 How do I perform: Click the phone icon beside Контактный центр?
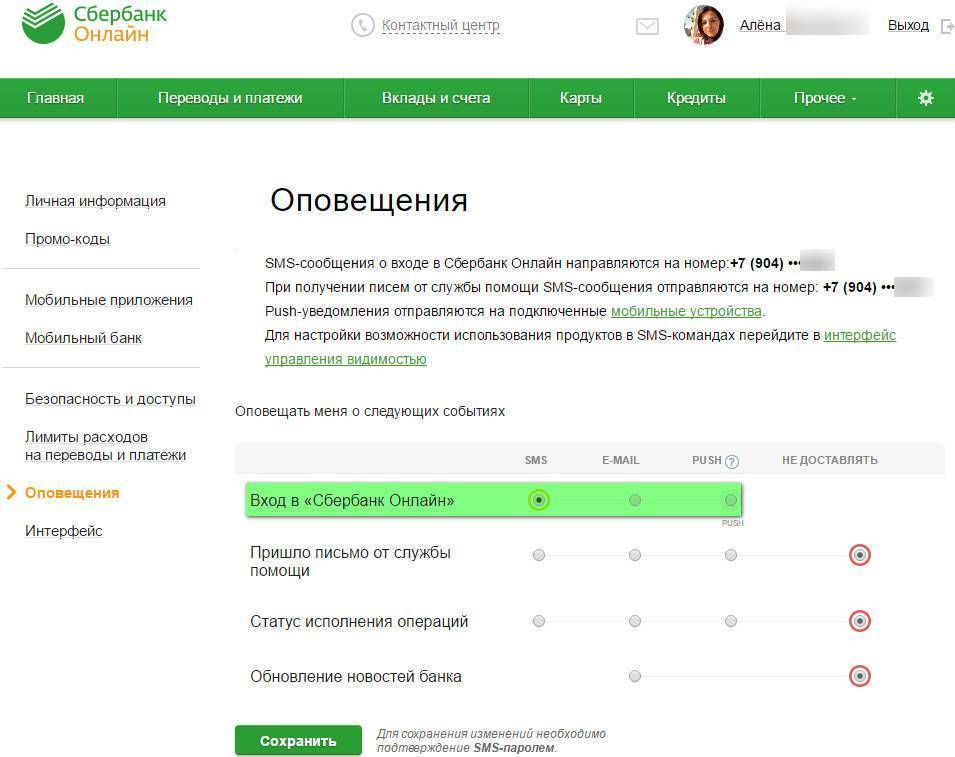tap(362, 26)
